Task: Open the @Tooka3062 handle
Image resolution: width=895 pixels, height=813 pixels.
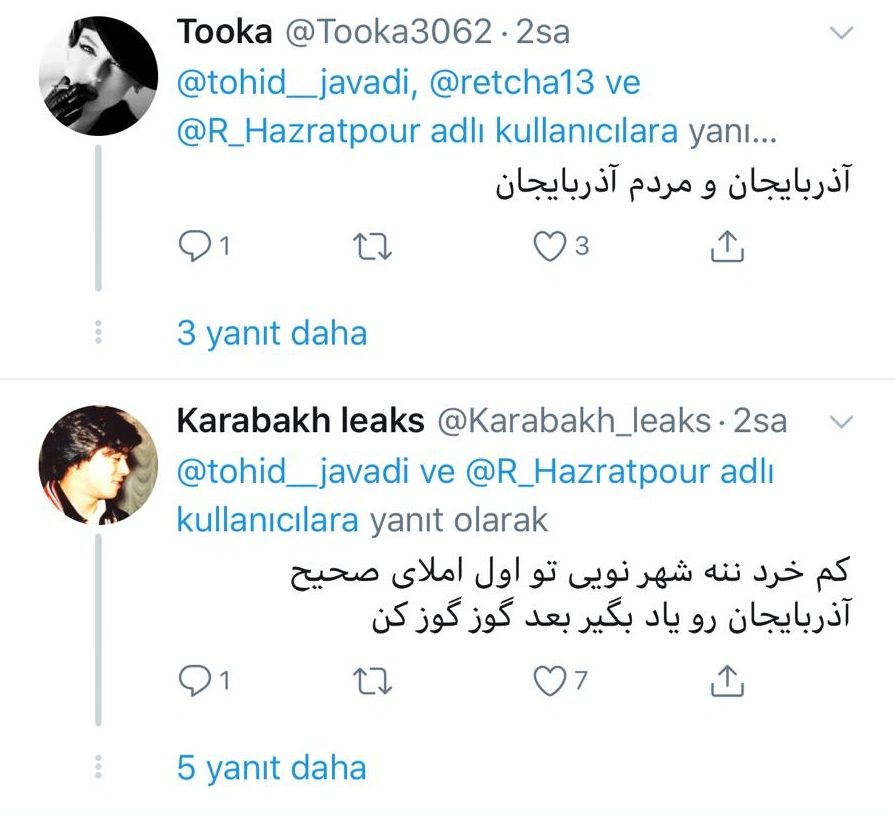Action: pyautogui.click(x=389, y=32)
